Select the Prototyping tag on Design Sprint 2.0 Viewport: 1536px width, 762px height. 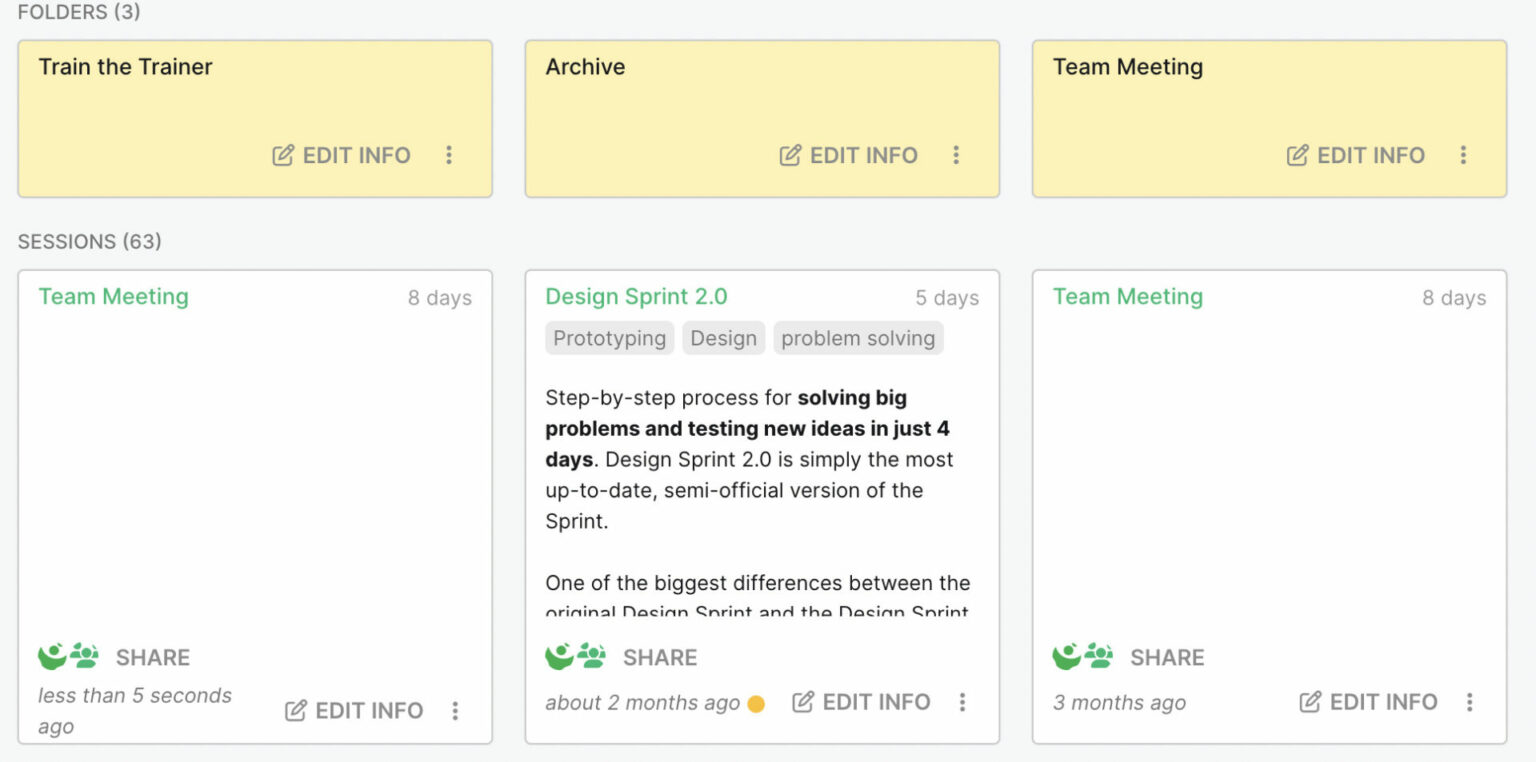coord(609,337)
